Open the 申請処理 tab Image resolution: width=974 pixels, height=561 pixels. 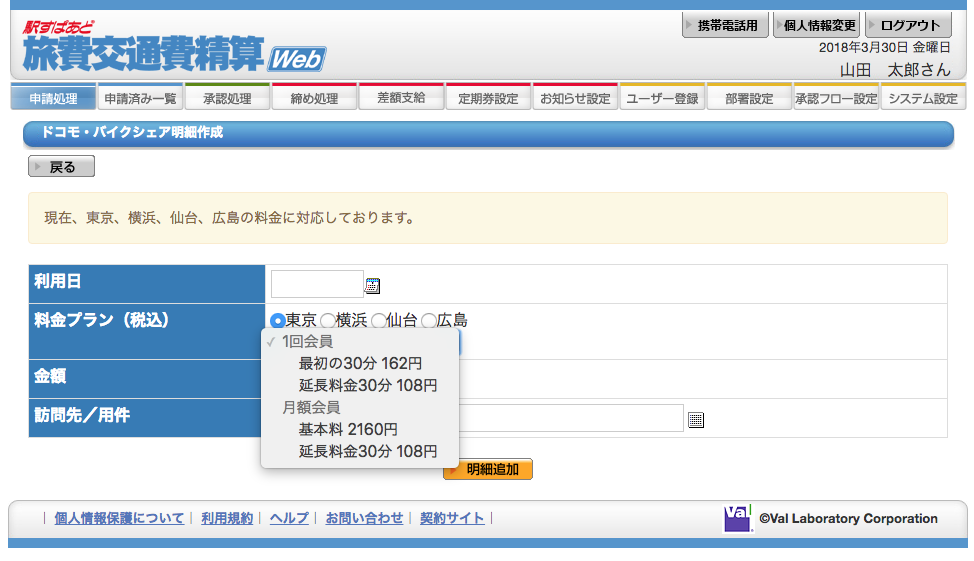(53, 98)
